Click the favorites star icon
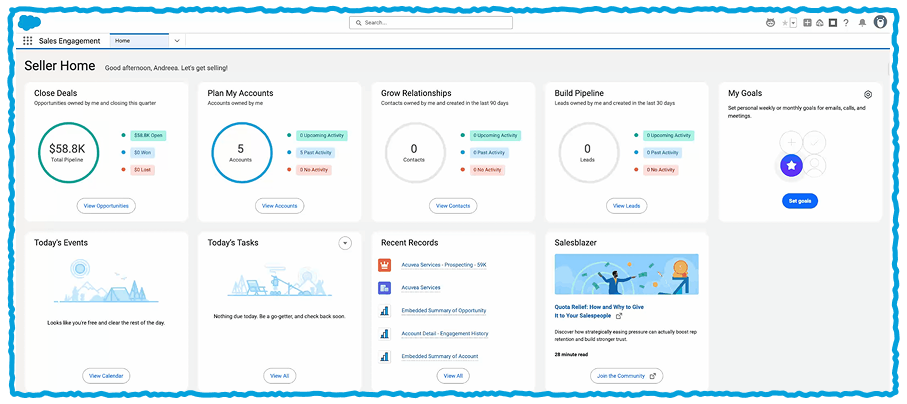The image size is (907, 404). point(785,23)
